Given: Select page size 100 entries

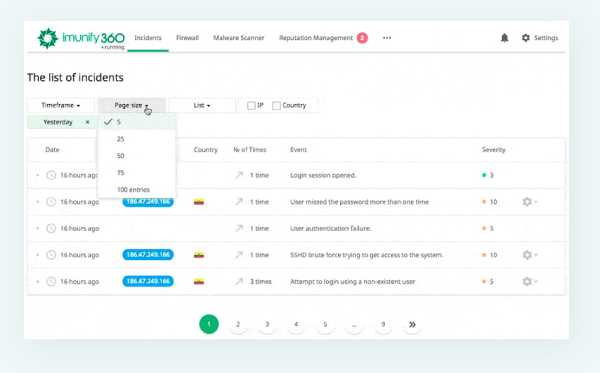Looking at the screenshot, I should pyautogui.click(x=137, y=189).
